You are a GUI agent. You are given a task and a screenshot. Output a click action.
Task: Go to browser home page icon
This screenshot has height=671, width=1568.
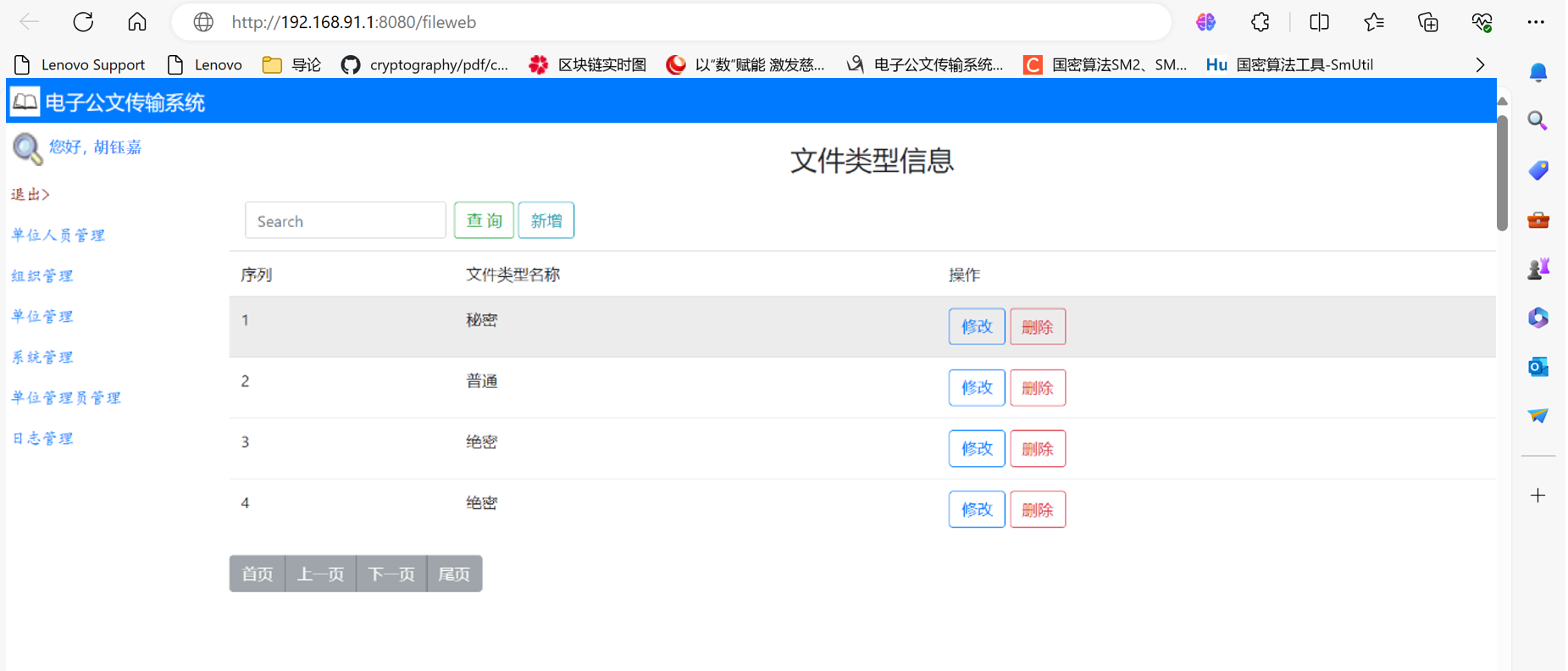pyautogui.click(x=137, y=22)
